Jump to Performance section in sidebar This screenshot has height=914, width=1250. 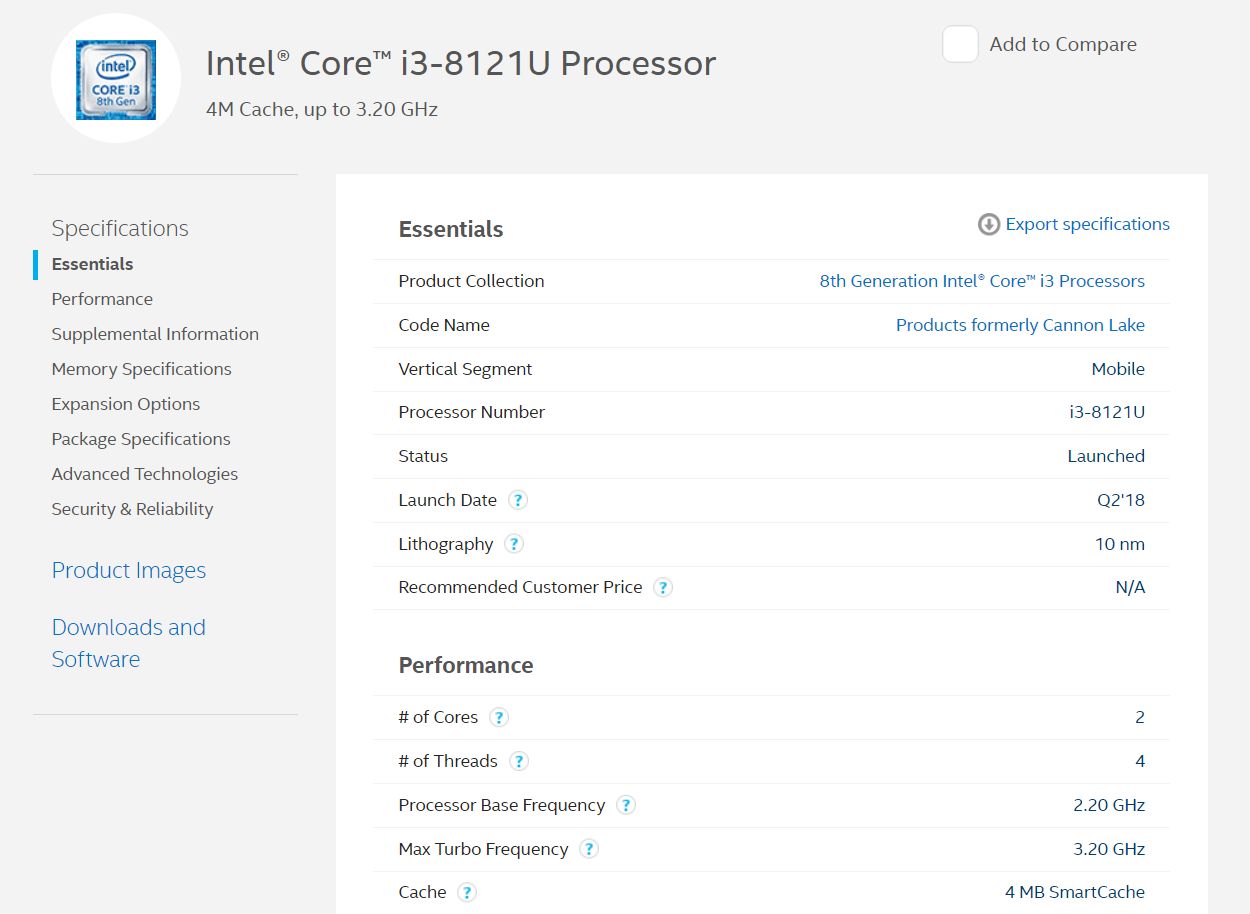[102, 299]
